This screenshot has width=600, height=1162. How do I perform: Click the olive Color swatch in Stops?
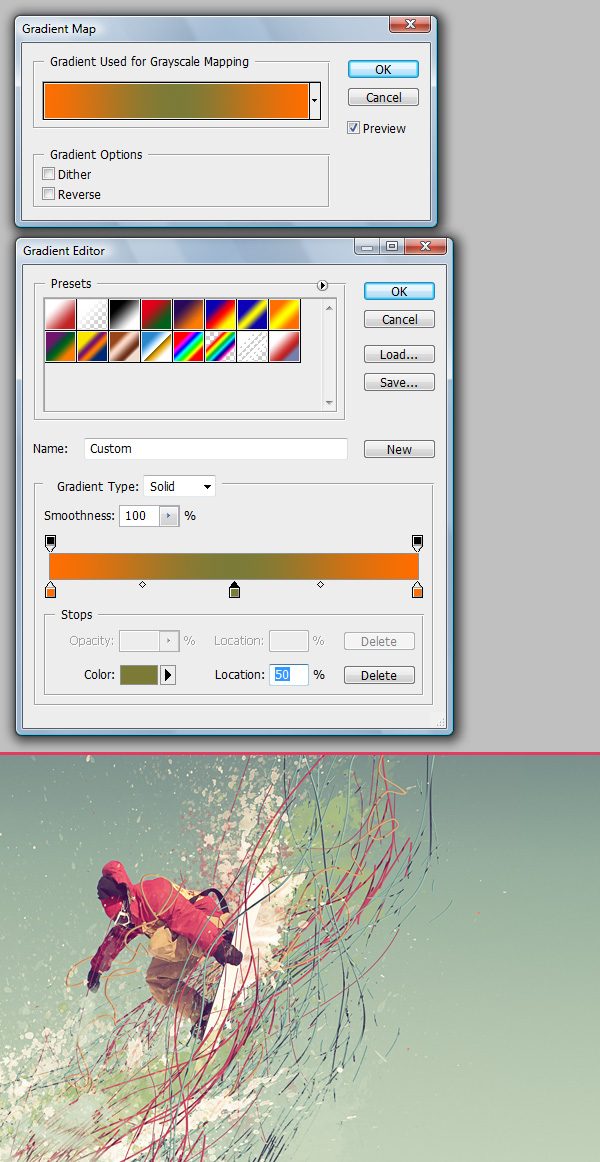tap(139, 675)
